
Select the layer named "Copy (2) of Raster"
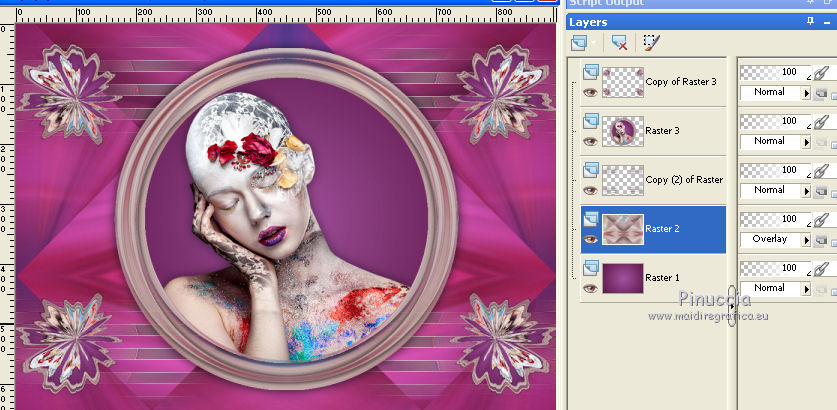click(684, 180)
